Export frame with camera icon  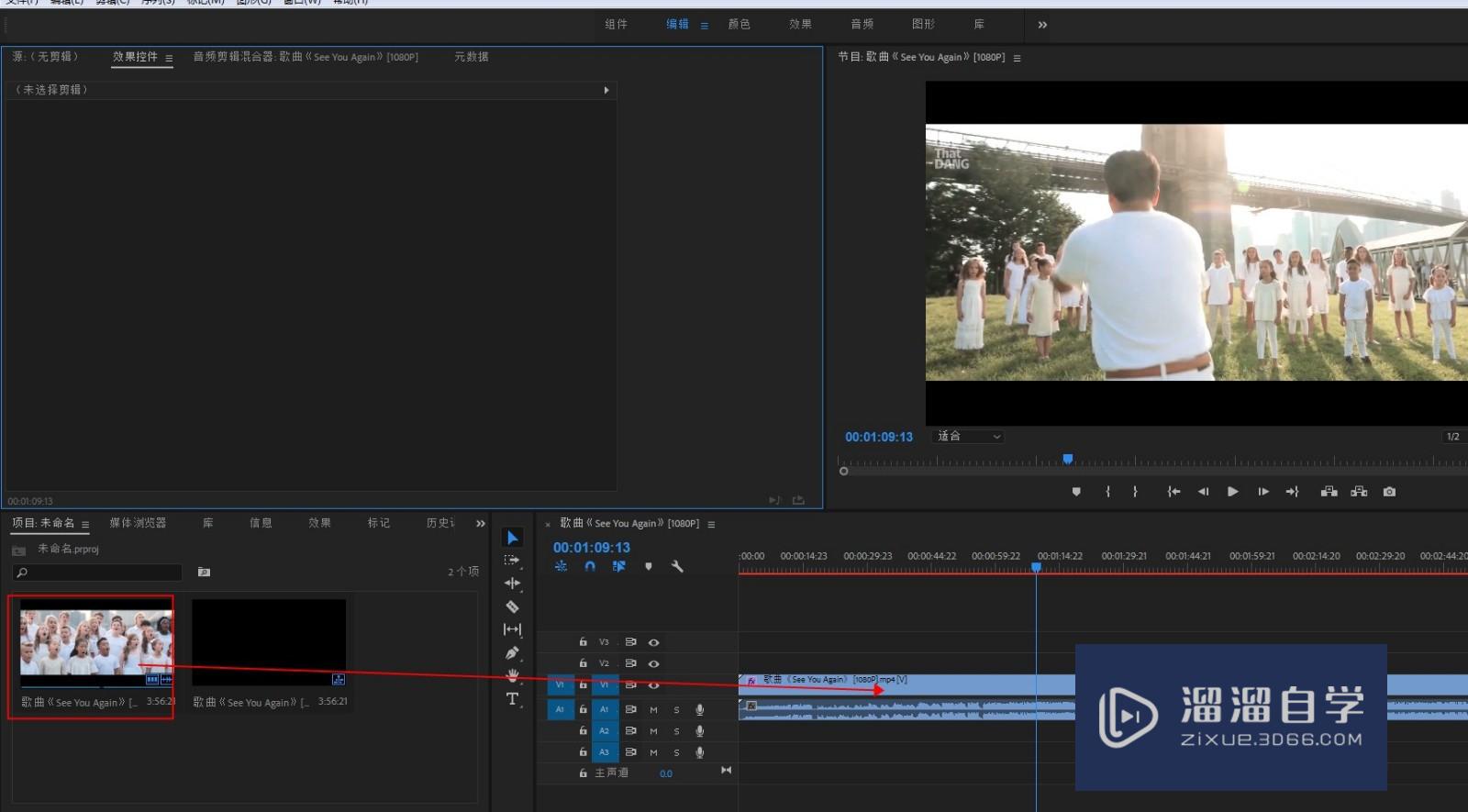(1389, 492)
